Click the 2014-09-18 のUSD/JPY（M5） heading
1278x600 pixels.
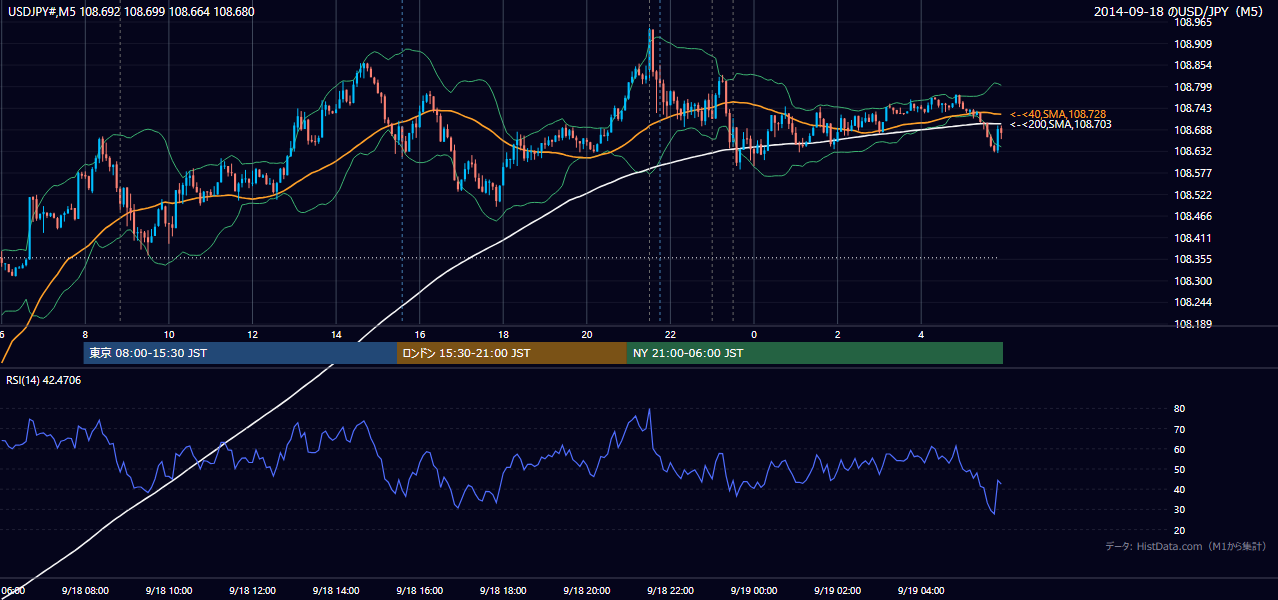coord(1180,11)
